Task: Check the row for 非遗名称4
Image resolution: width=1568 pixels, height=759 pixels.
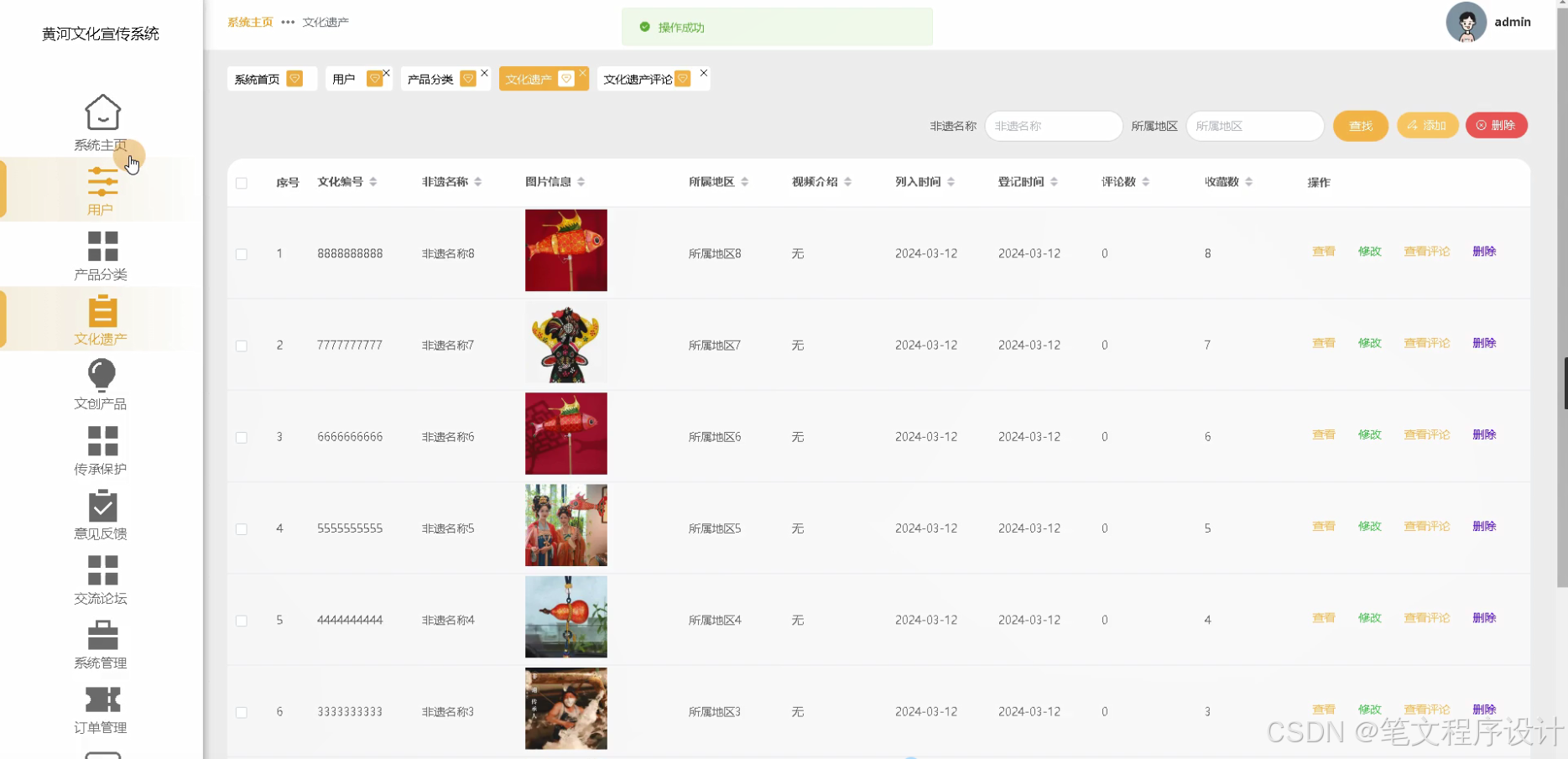Action: (242, 621)
